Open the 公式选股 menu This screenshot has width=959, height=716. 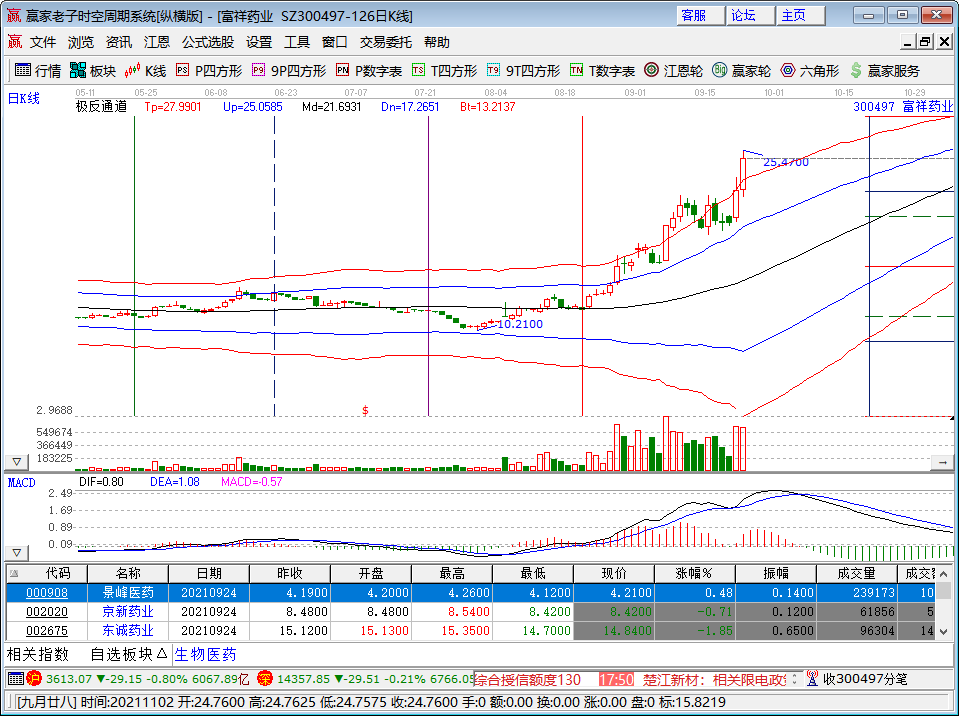point(208,42)
